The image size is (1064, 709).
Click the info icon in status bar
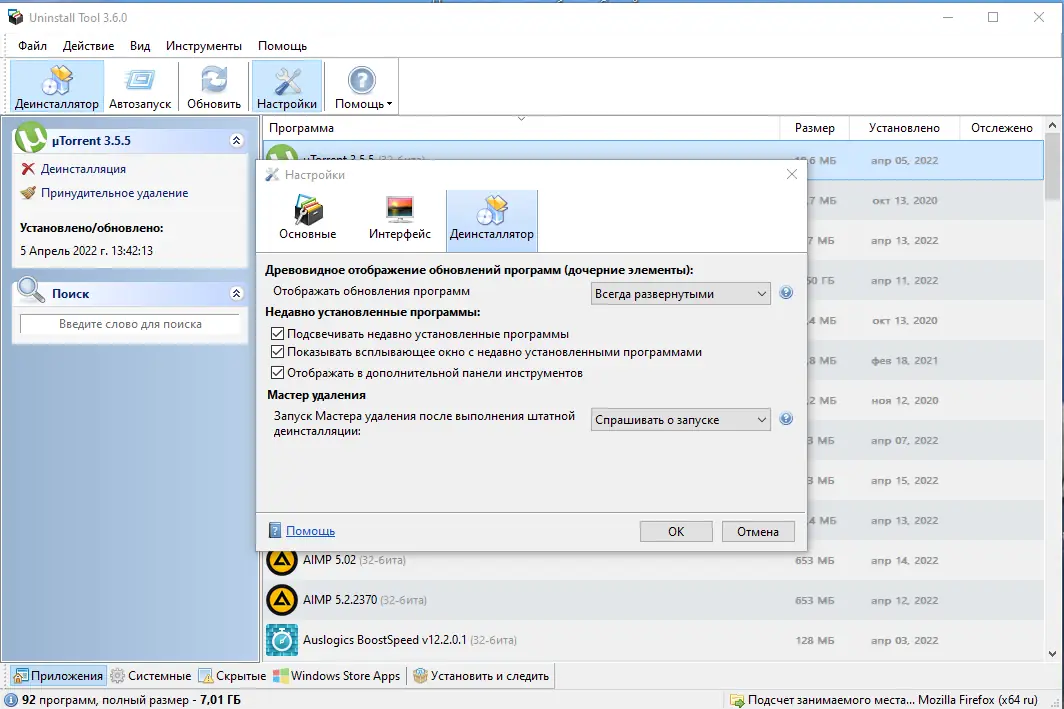click(11, 700)
